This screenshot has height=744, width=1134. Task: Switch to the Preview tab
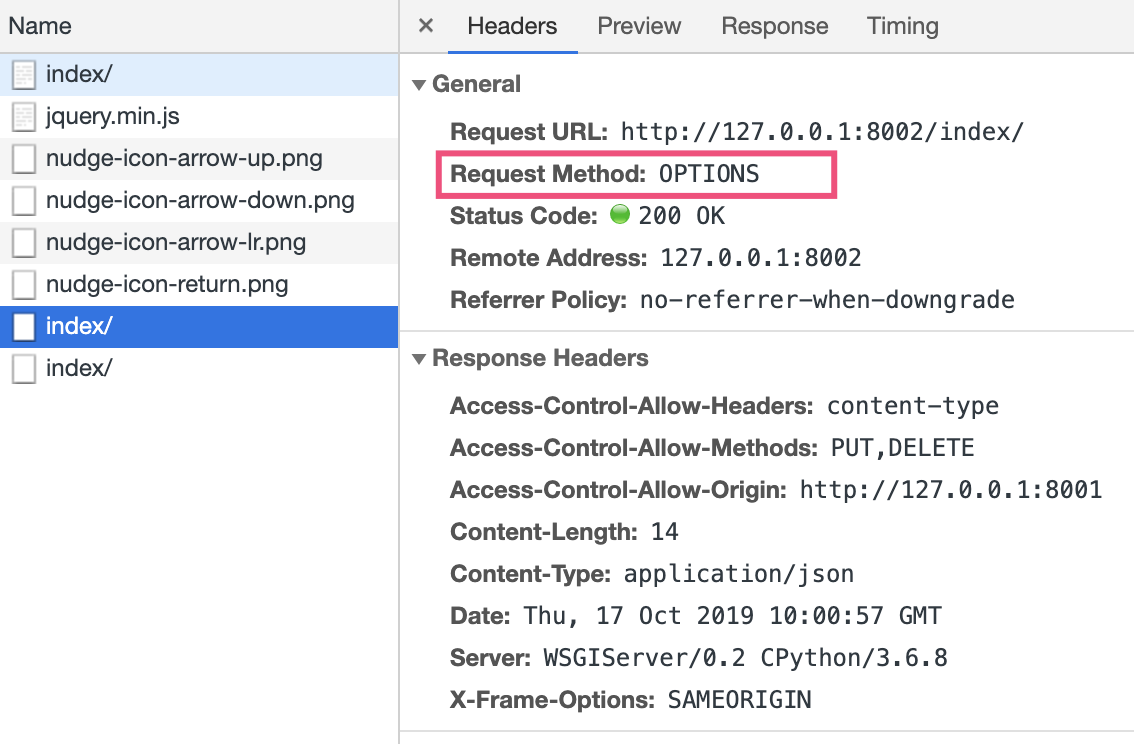click(x=639, y=26)
